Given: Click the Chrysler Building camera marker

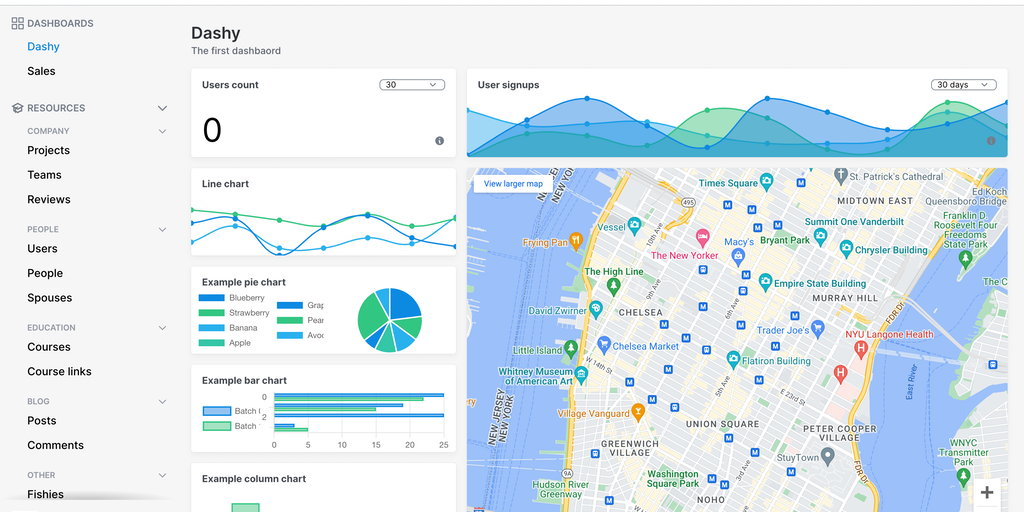Looking at the screenshot, I should point(846,249).
